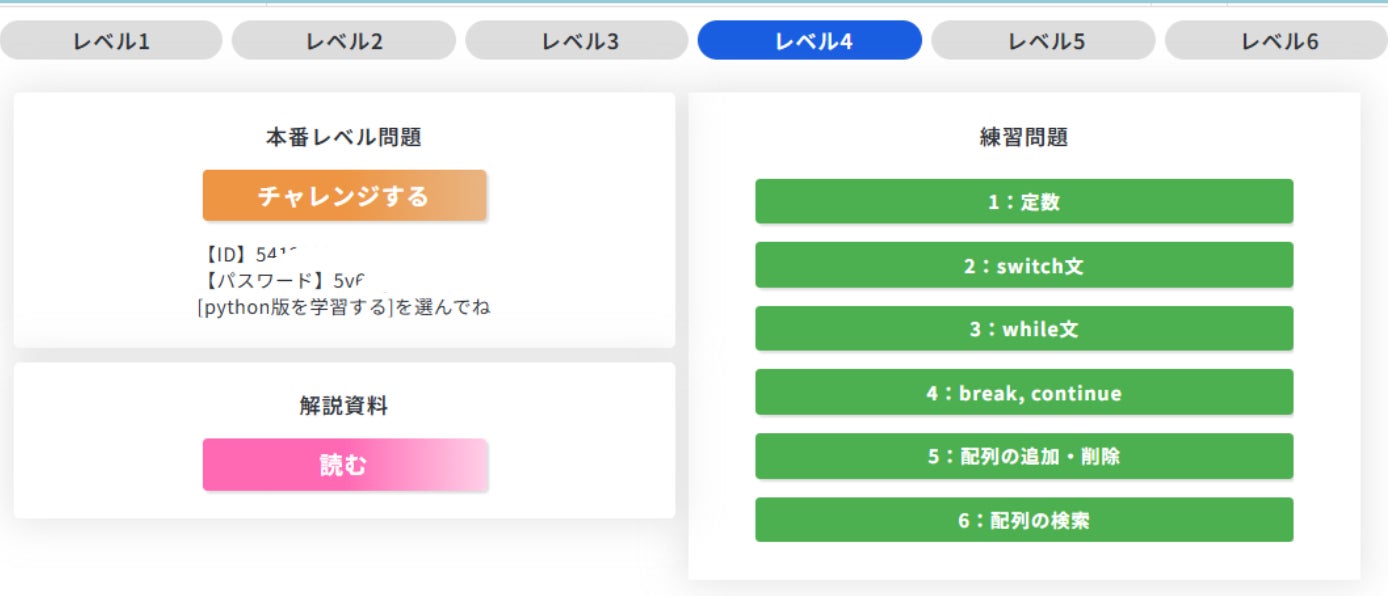Viewport: 1388px width, 596px height.
Task: Select the レベル3 tab
Action: tap(580, 41)
